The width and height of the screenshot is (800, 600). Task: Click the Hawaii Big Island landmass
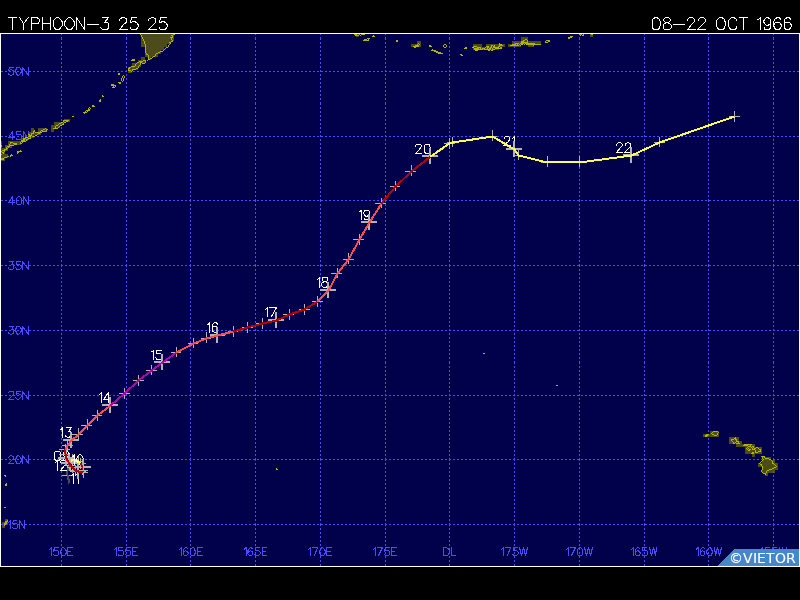tap(766, 464)
